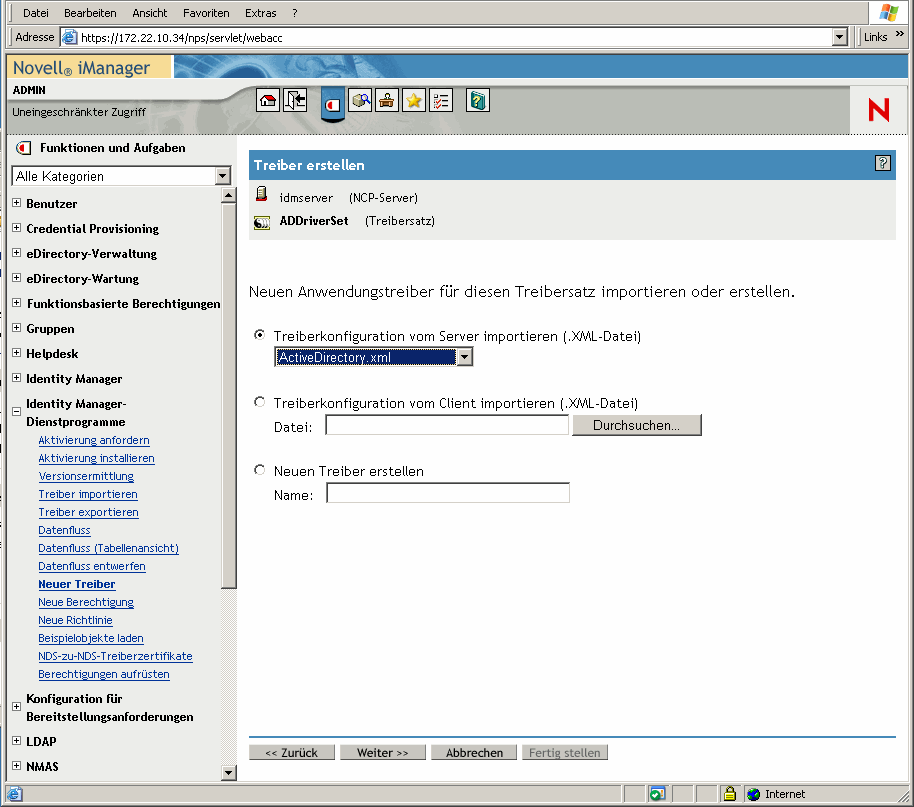Click the Einstellungen checklist icon
Screen dimensions: 914x807
440,100
